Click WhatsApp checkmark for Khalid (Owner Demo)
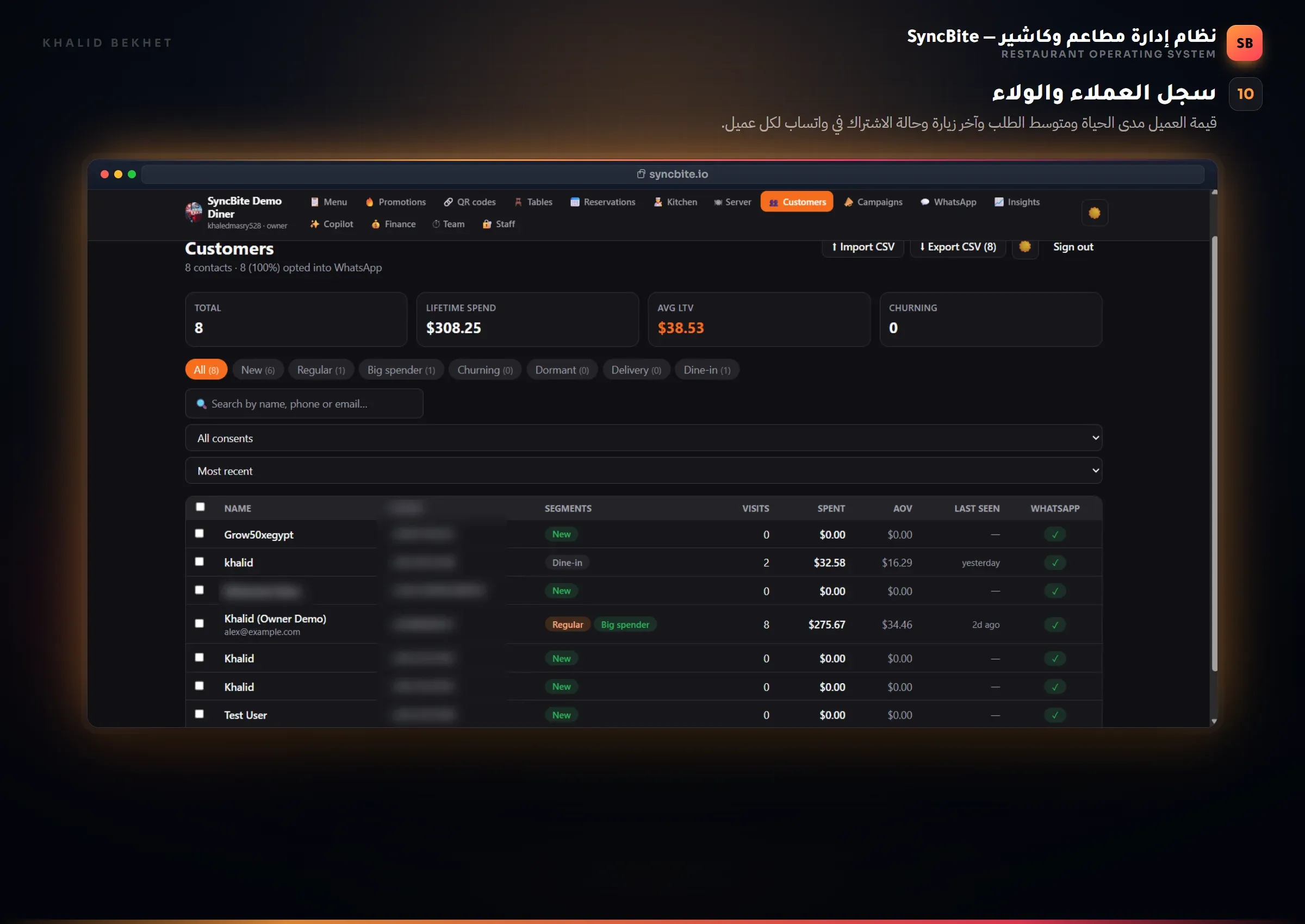This screenshot has height=924, width=1305. (1054, 625)
